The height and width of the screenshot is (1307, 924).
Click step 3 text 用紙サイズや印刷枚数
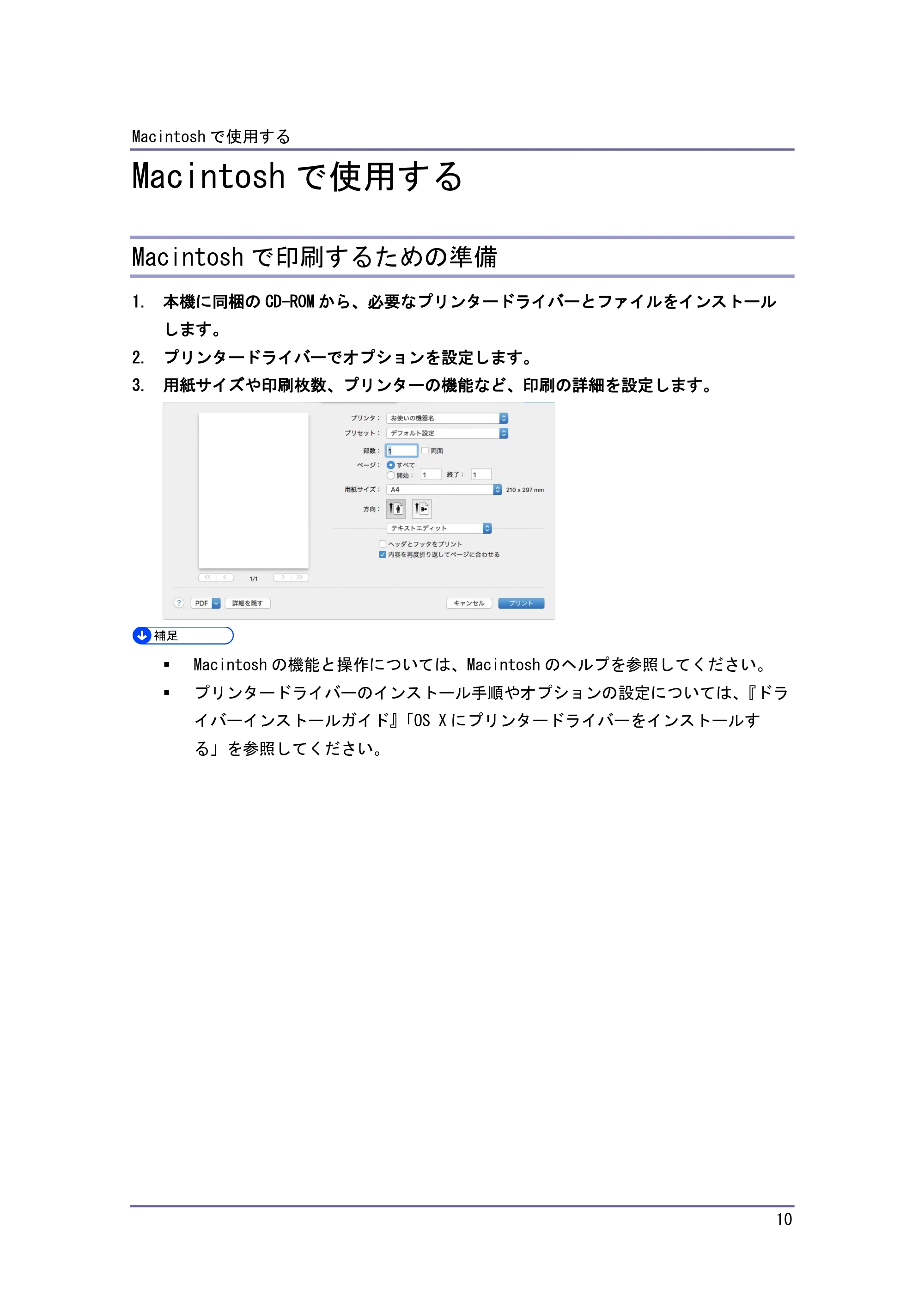(x=438, y=385)
